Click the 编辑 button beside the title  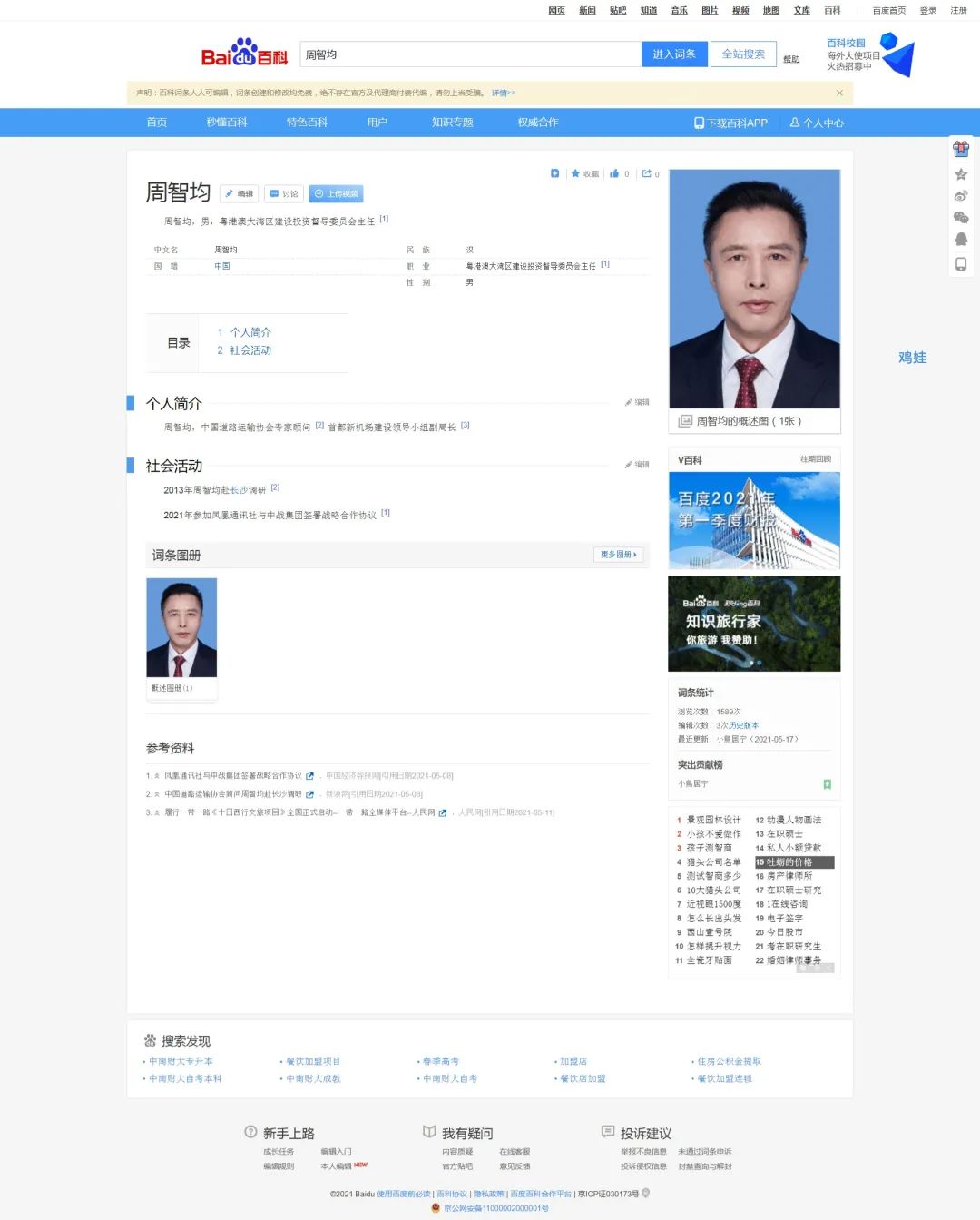click(x=240, y=194)
